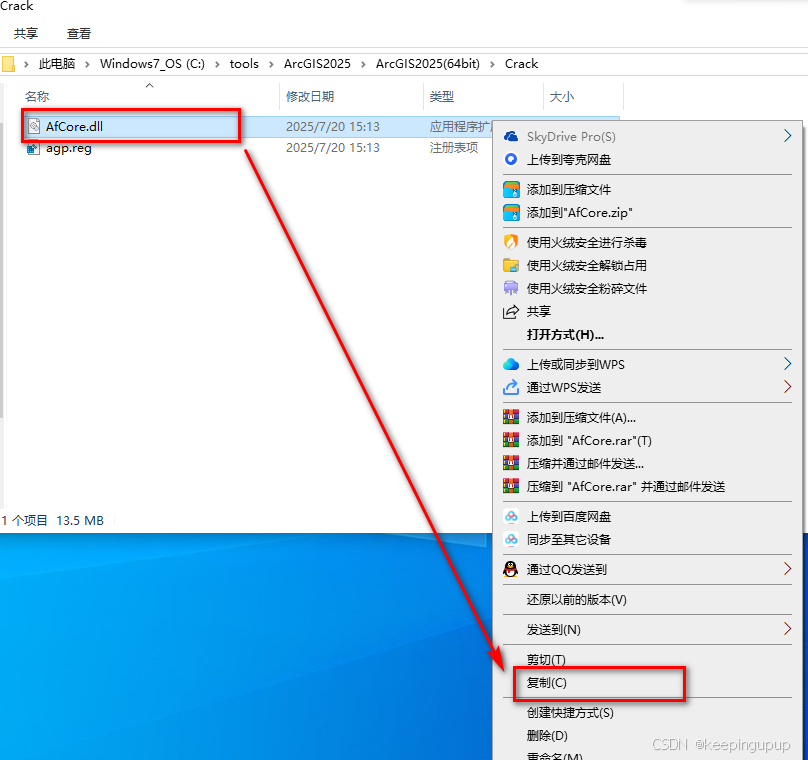The image size is (808, 760).
Task: Expand the SkyDrive Pro(S) submenu arrow
Action: tap(788, 136)
